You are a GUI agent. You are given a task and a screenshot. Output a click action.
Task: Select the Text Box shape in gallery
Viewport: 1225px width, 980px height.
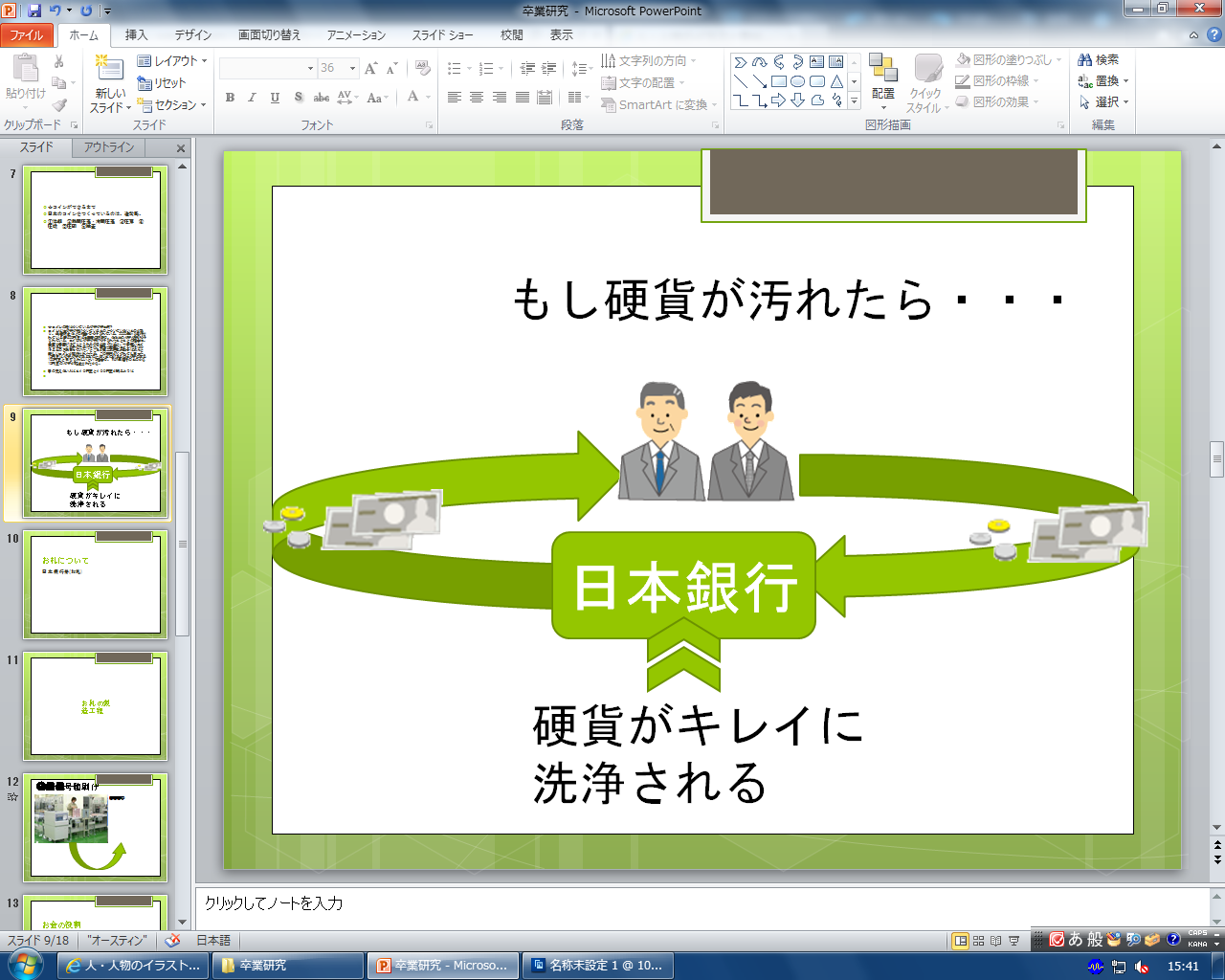[x=817, y=62]
